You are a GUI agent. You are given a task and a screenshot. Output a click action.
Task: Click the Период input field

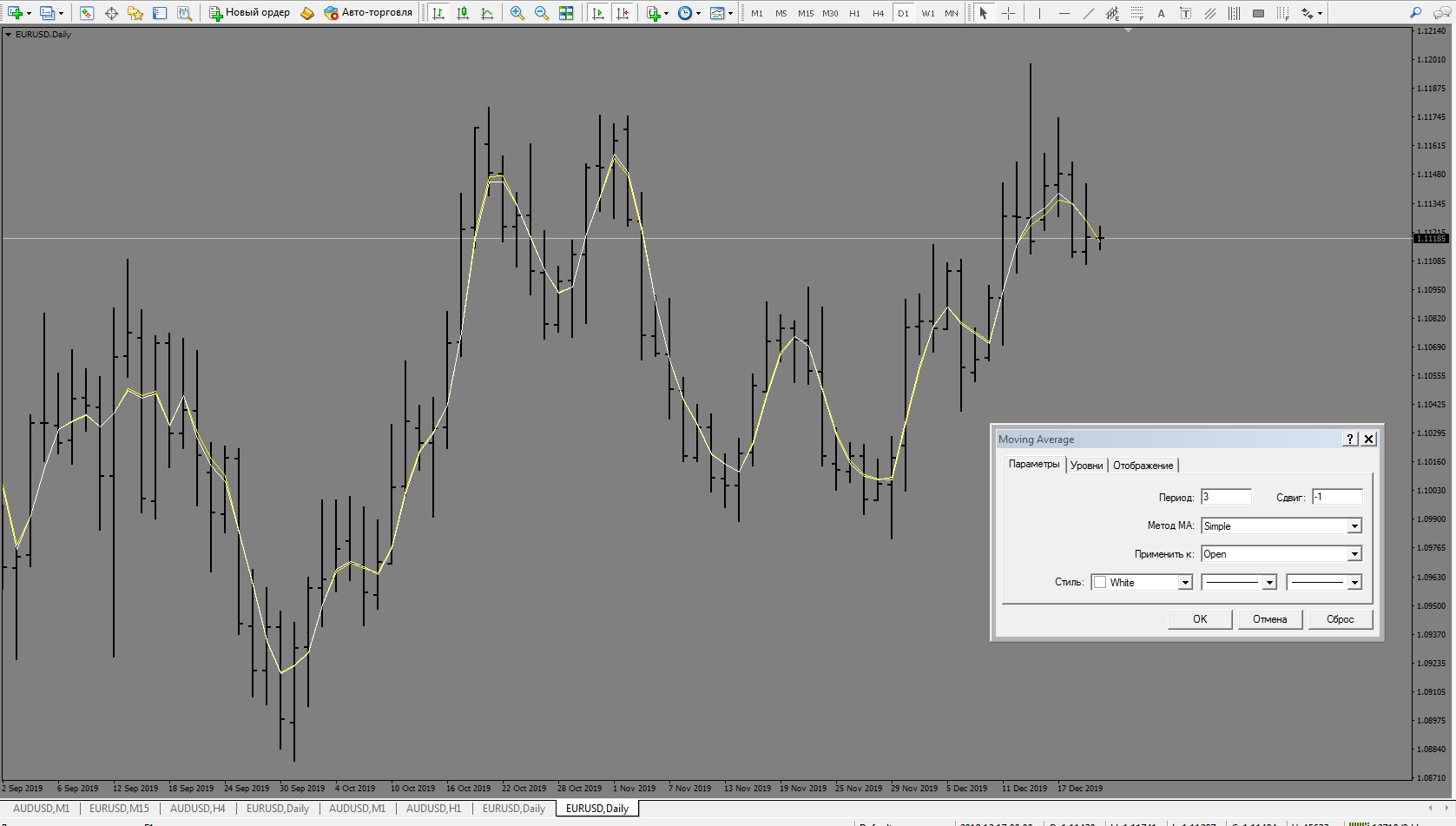click(1226, 497)
